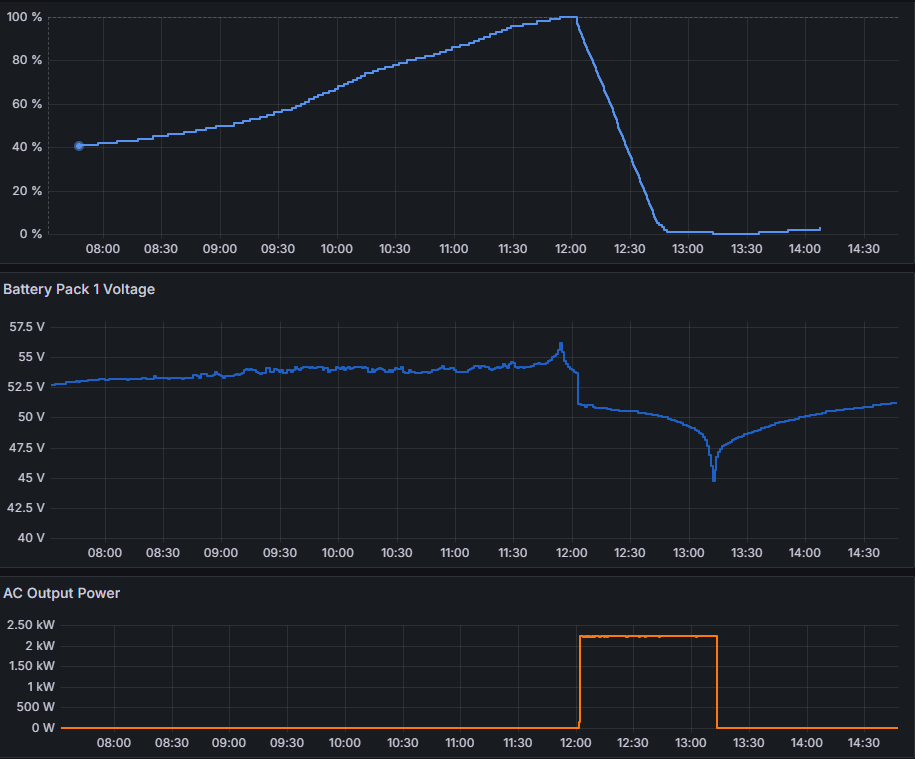Click 12:00 on the percentage chart time axis
This screenshot has height=759, width=915.
point(571,249)
